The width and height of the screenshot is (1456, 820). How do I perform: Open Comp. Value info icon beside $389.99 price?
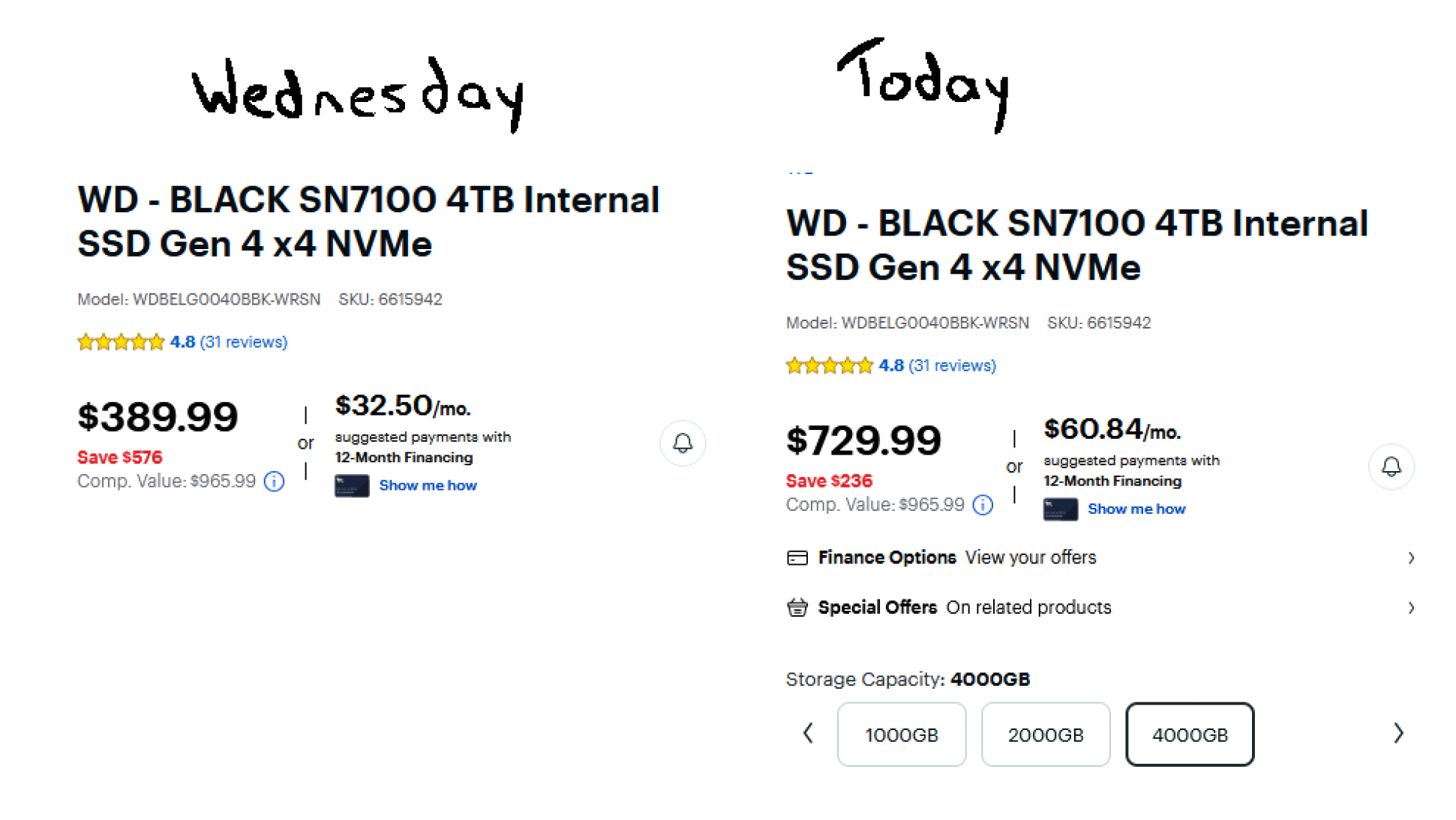[x=275, y=482]
